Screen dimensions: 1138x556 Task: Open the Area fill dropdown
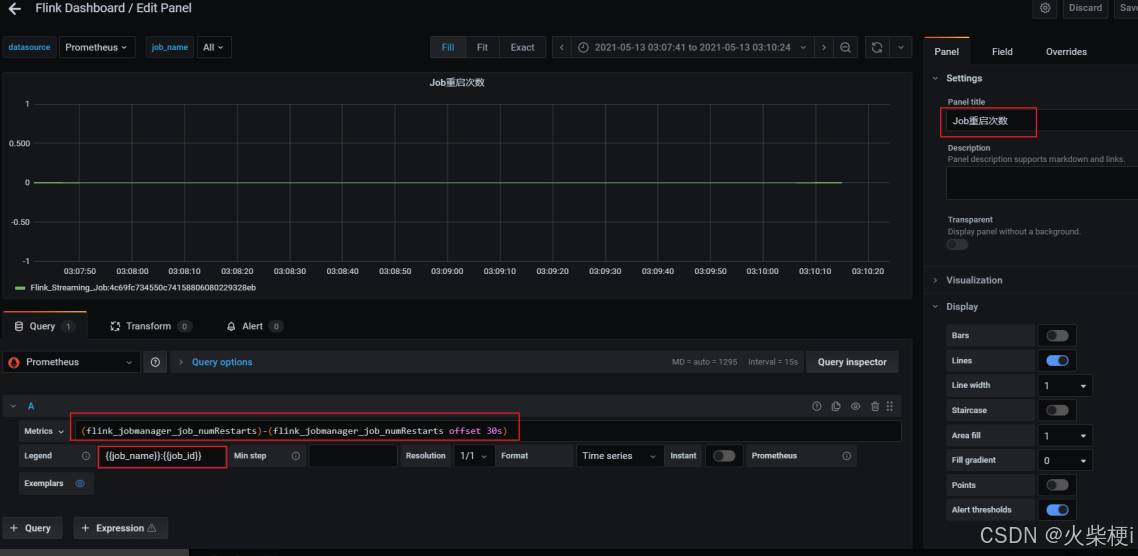click(x=1065, y=436)
